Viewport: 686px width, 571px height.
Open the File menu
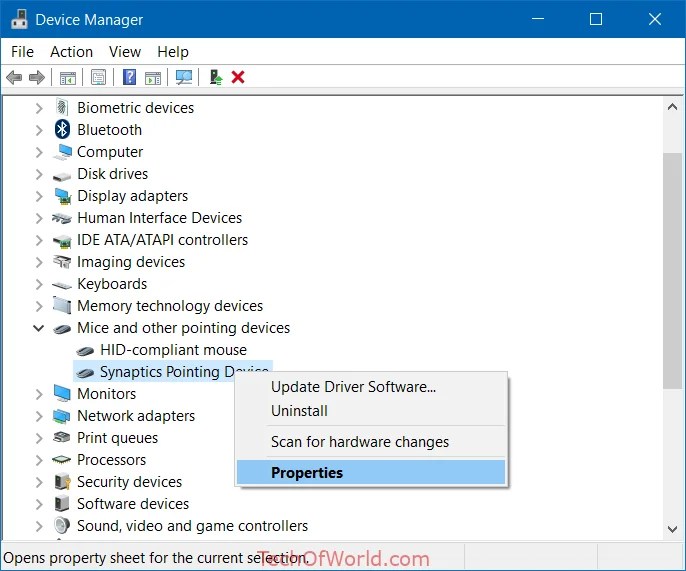tap(22, 52)
